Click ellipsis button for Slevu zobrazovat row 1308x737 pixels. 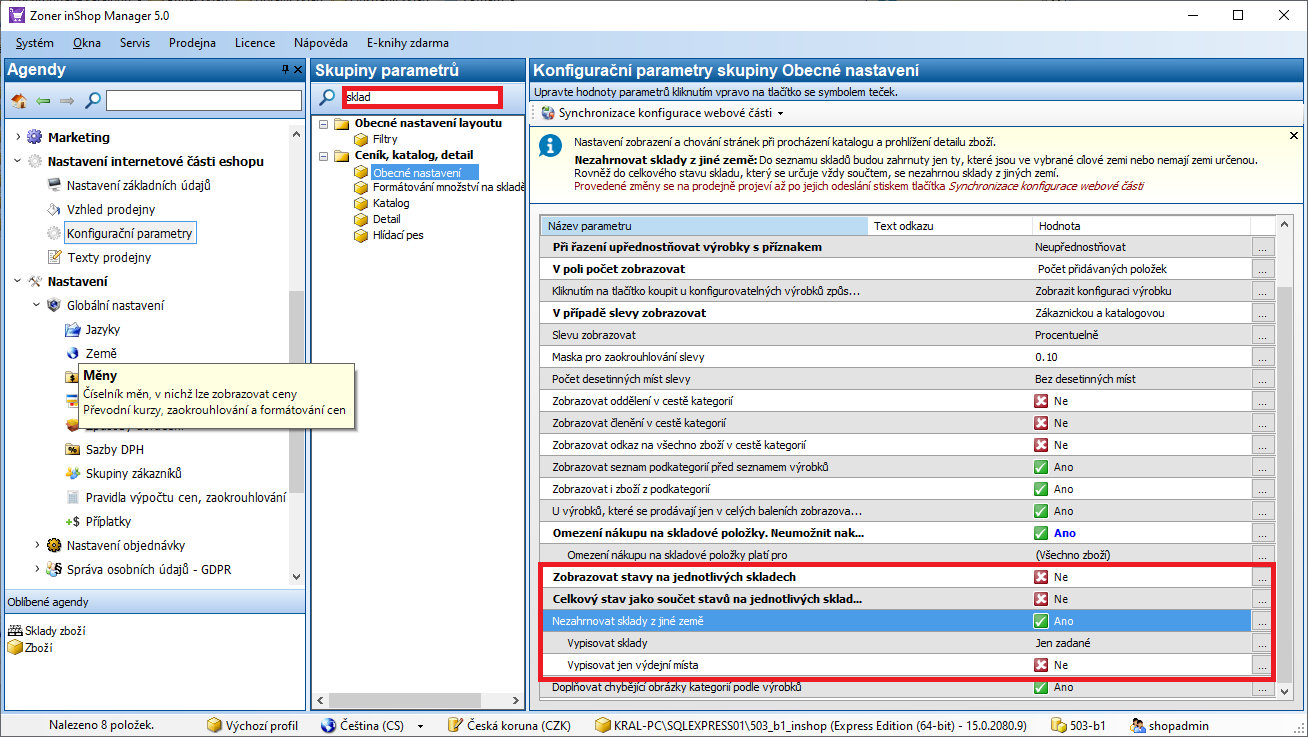click(x=1263, y=335)
